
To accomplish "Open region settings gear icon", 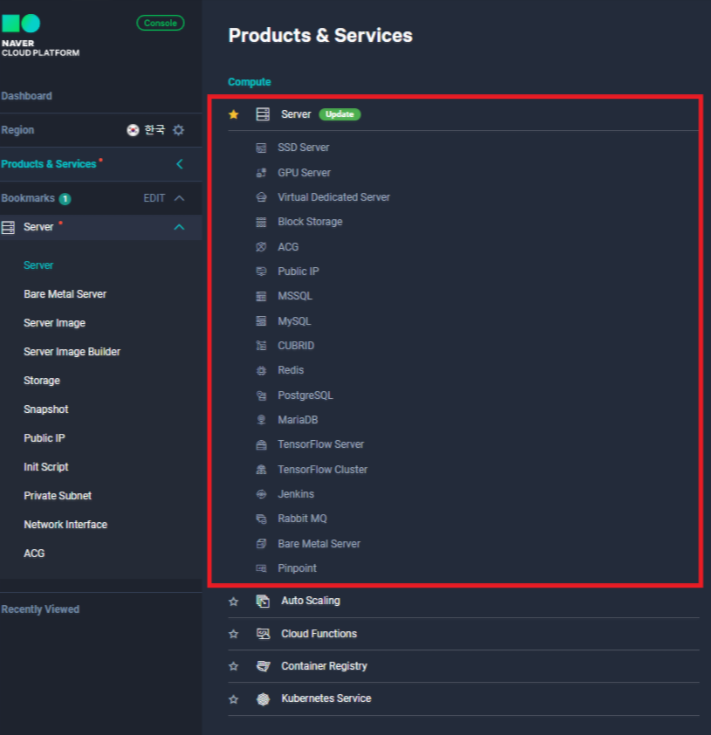I will point(179,130).
